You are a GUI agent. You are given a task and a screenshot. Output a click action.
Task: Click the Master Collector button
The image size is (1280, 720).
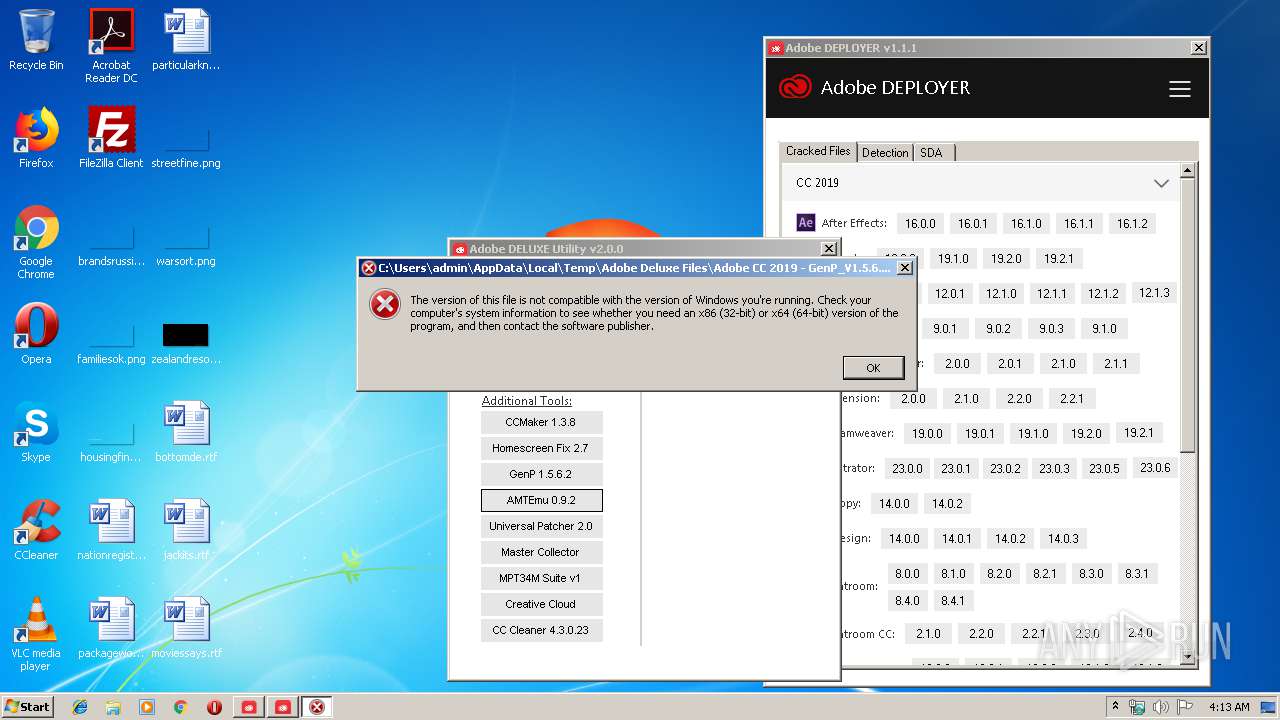pyautogui.click(x=541, y=552)
